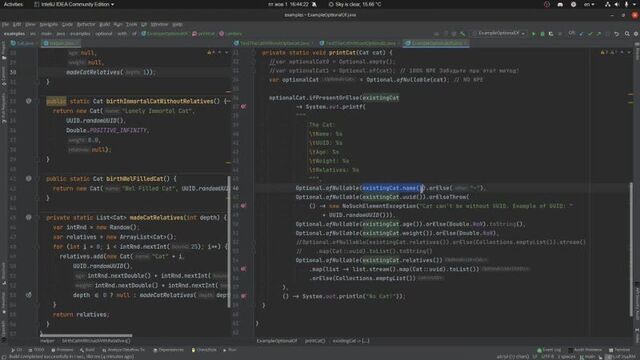Click the "optional" package in the navigation bar
The height and width of the screenshot is (360, 640).
[104, 34]
